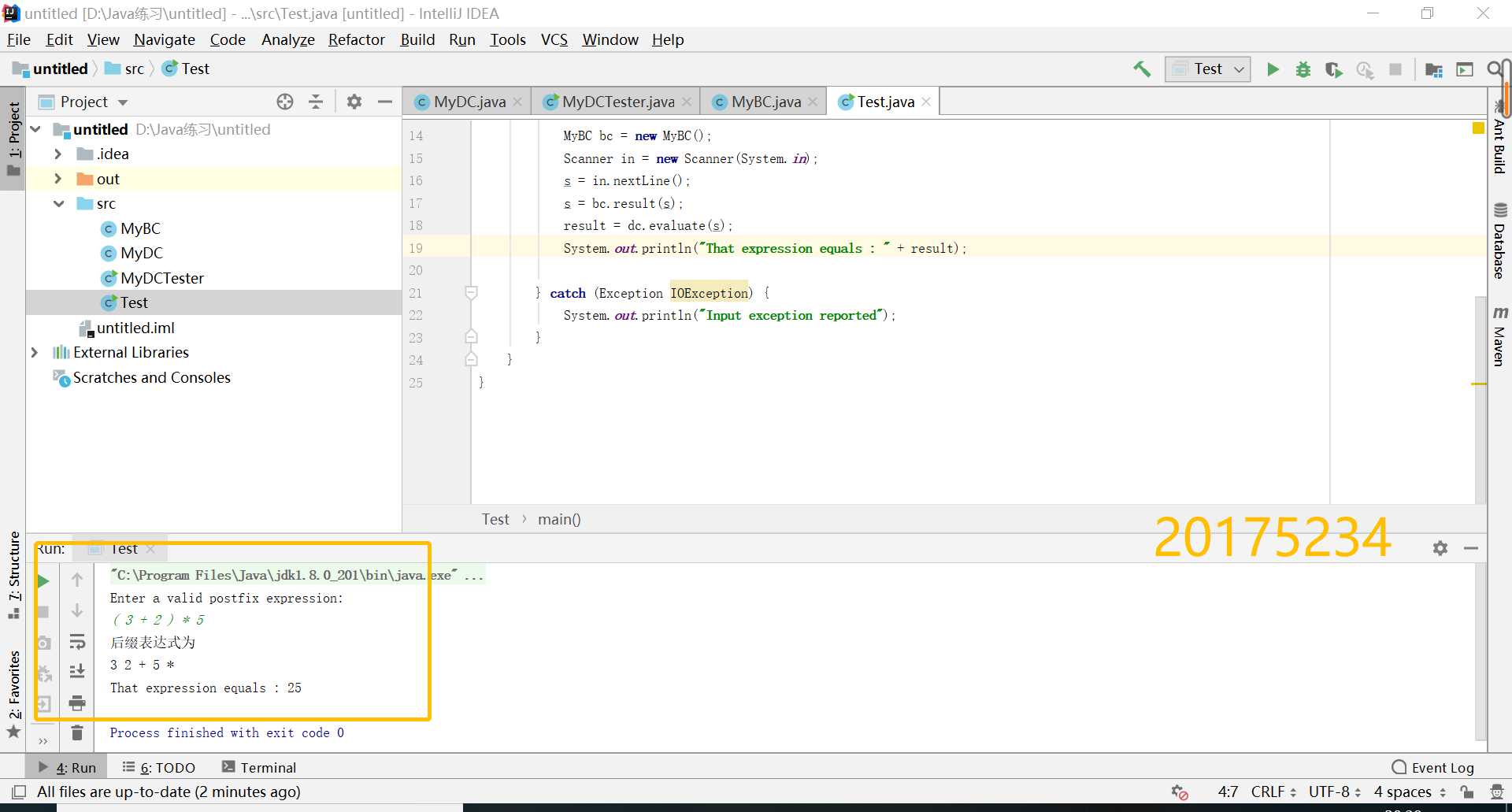Image resolution: width=1512 pixels, height=812 pixels.
Task: Open Maven side panel
Action: coord(1499,336)
